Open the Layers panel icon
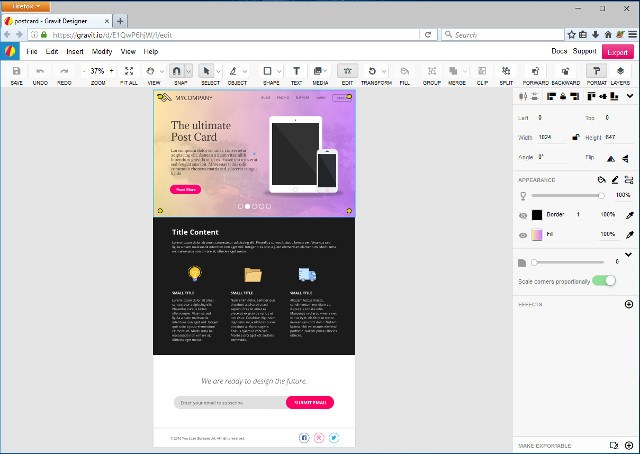The image size is (640, 454). [x=621, y=71]
